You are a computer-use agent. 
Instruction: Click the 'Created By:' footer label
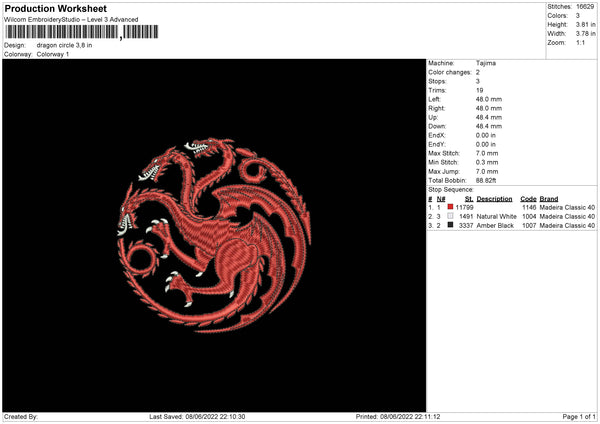click(21, 417)
